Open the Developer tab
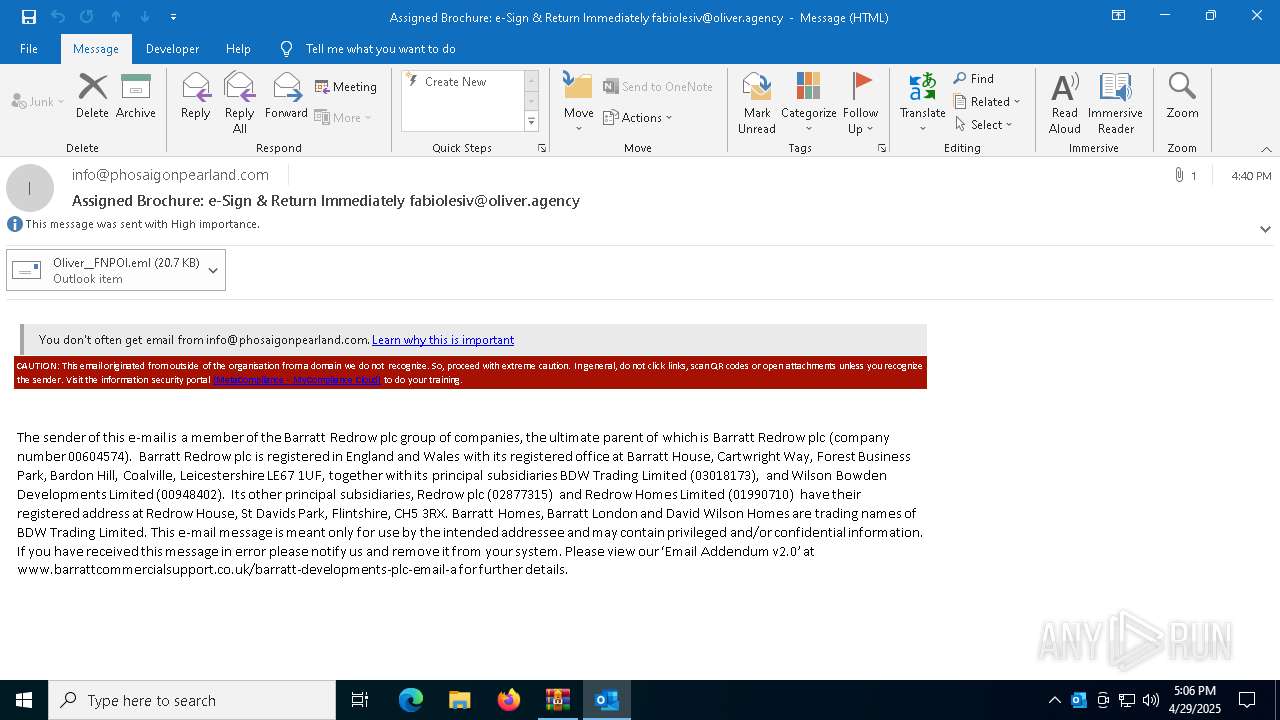 172,49
